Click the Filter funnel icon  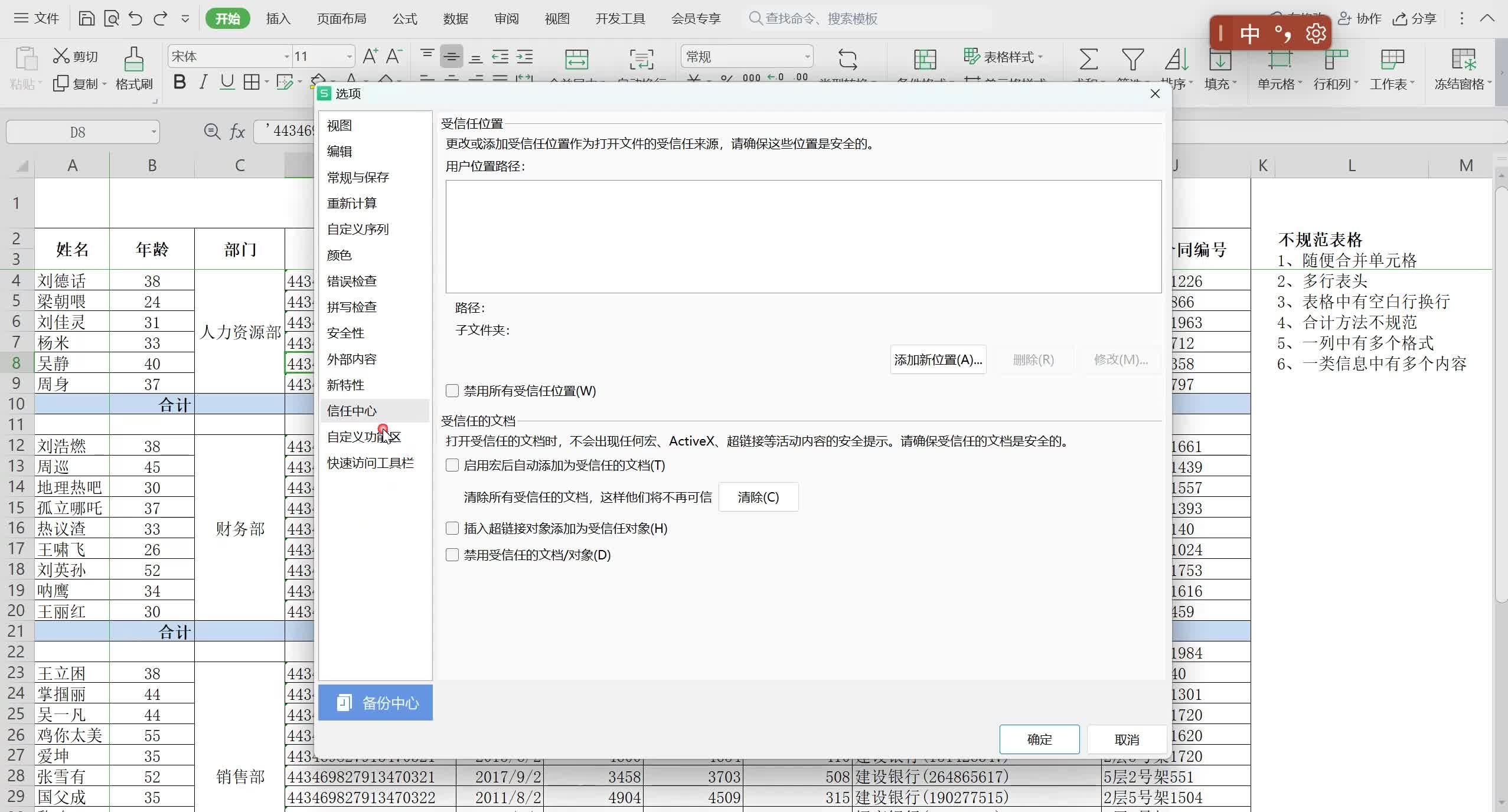tap(1132, 60)
